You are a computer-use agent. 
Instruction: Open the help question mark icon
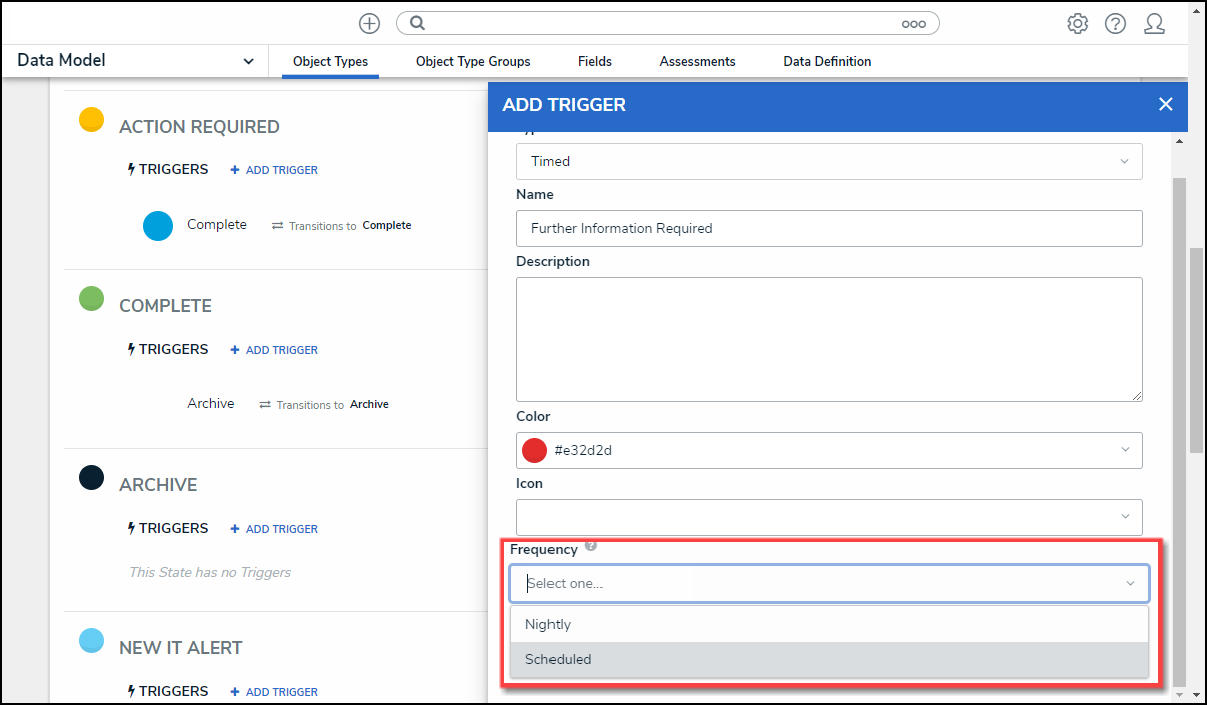pyautogui.click(x=1115, y=24)
